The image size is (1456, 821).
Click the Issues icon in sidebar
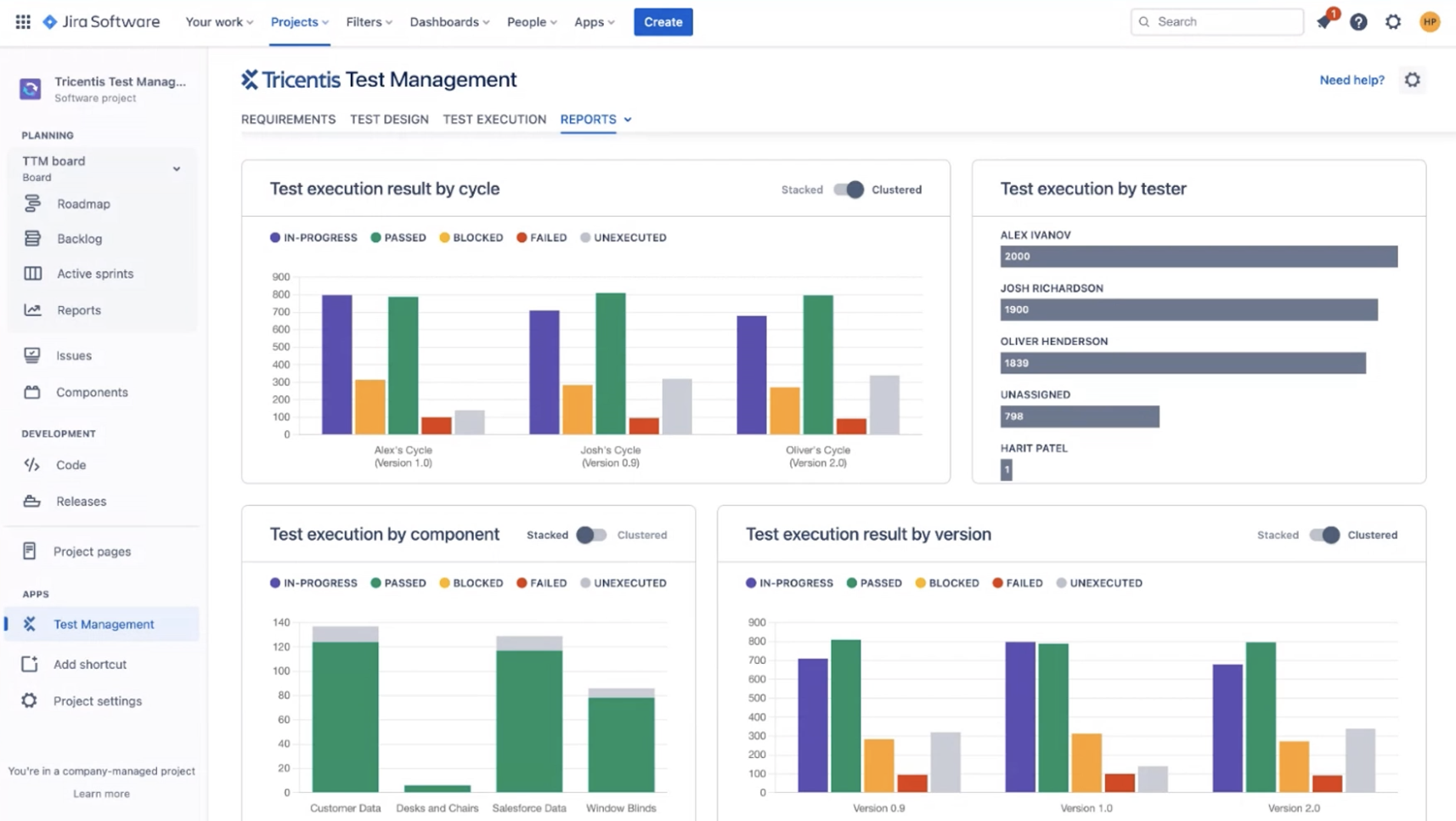click(x=32, y=355)
